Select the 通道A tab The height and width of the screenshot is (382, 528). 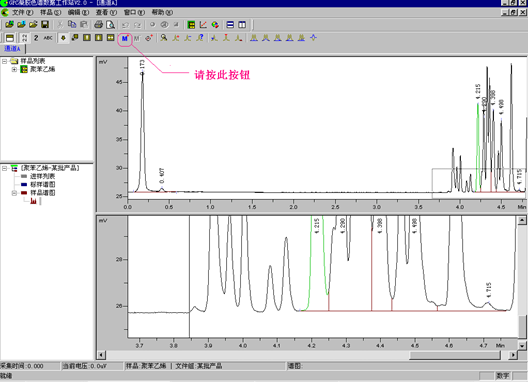12,49
